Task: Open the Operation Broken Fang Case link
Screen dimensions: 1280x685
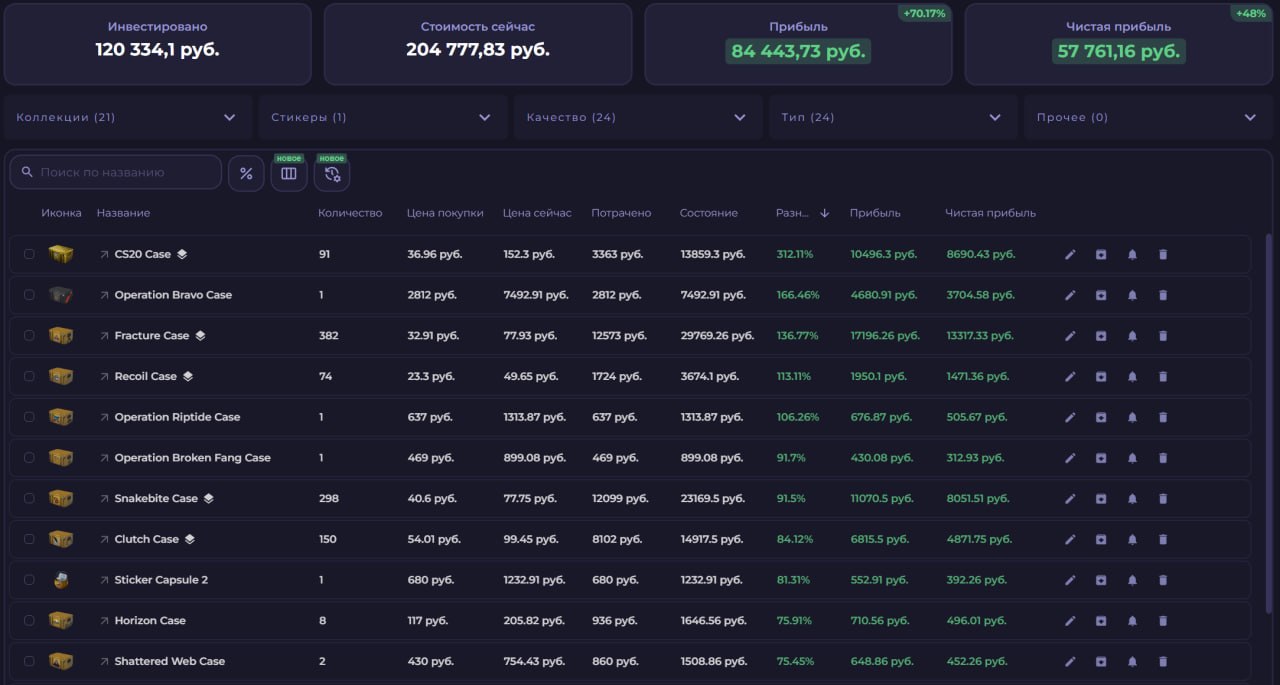Action: pyautogui.click(x=192, y=458)
